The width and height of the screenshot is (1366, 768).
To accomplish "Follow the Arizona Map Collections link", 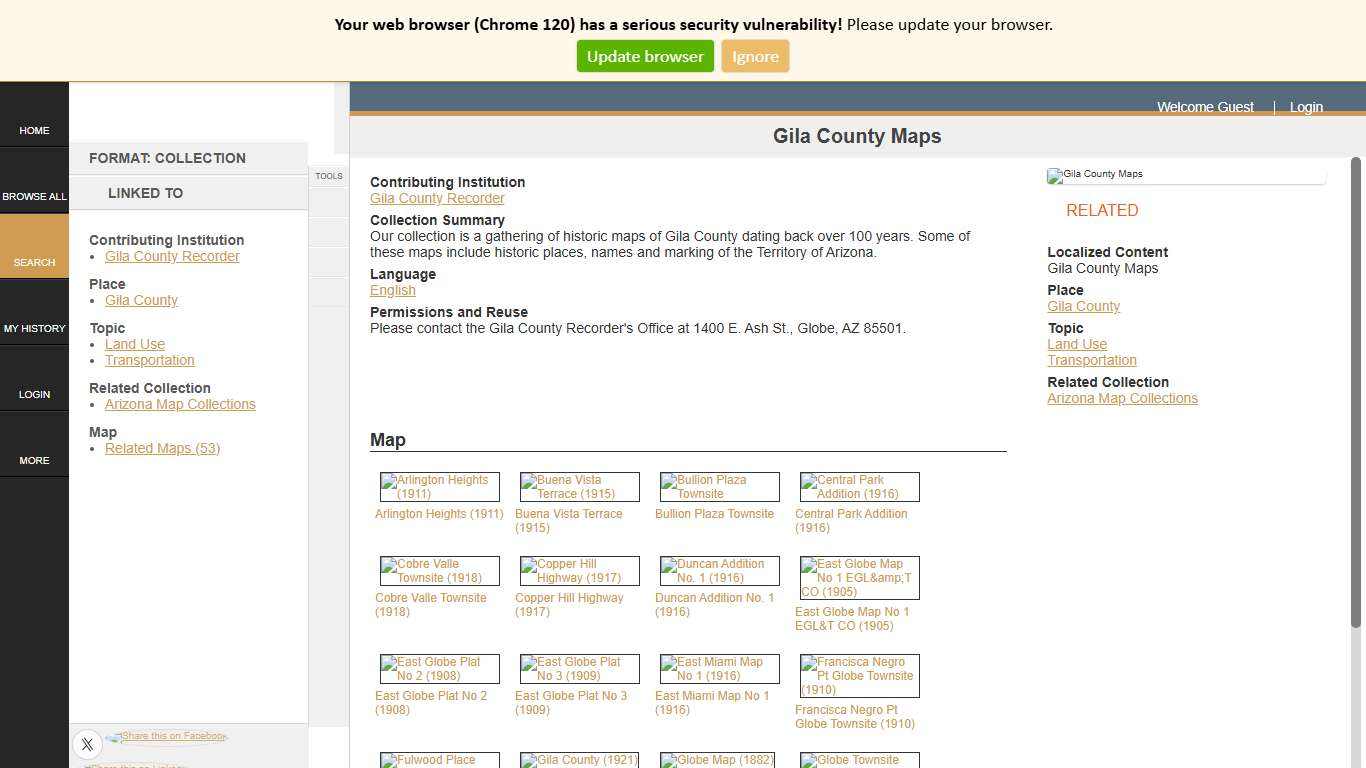I will (x=180, y=404).
